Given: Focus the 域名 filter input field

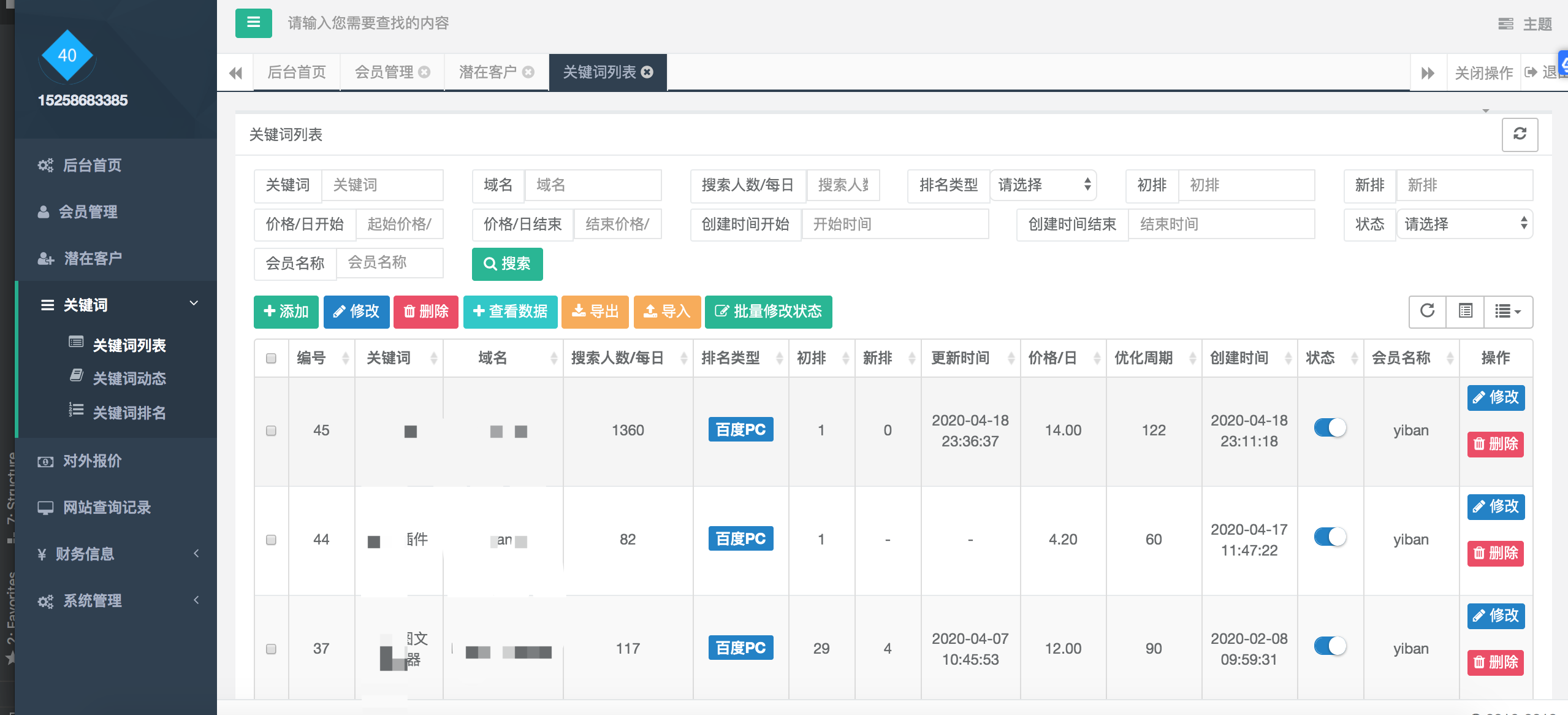Looking at the screenshot, I should (x=593, y=185).
